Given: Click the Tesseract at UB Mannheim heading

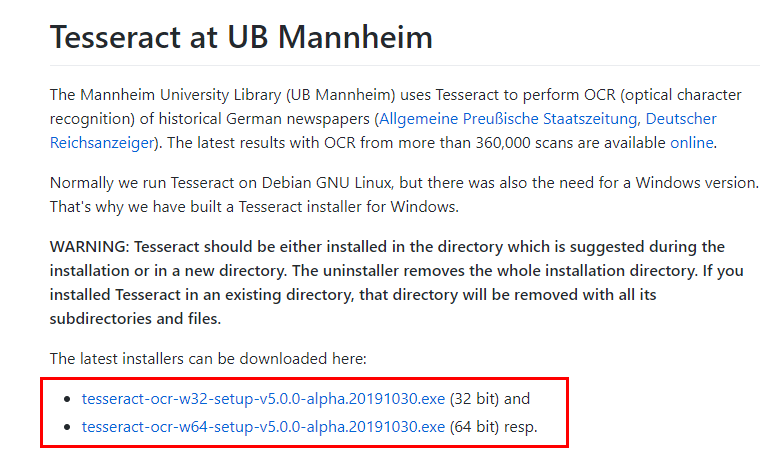Looking at the screenshot, I should click(241, 37).
